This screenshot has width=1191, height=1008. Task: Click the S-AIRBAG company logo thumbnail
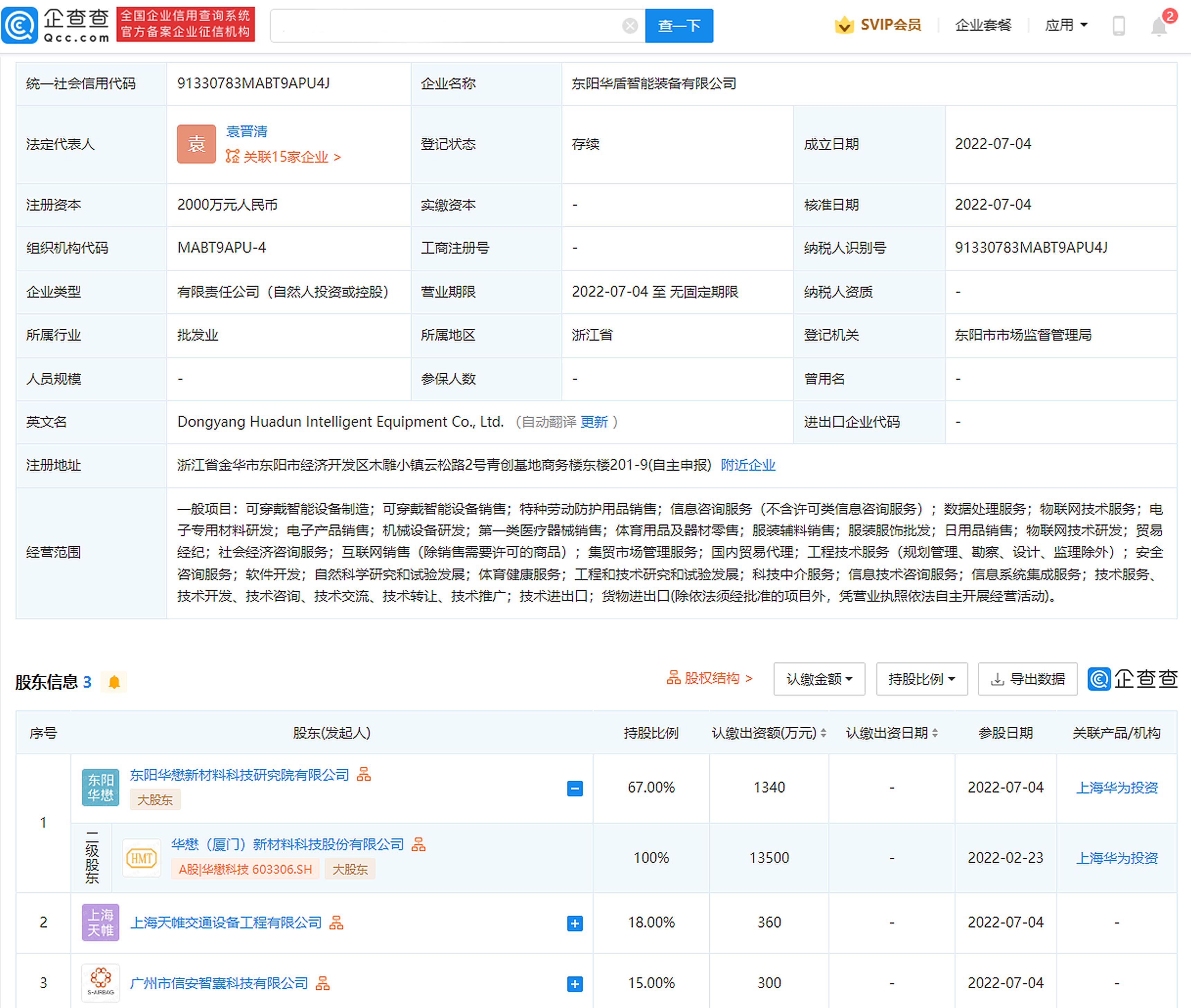click(x=100, y=983)
